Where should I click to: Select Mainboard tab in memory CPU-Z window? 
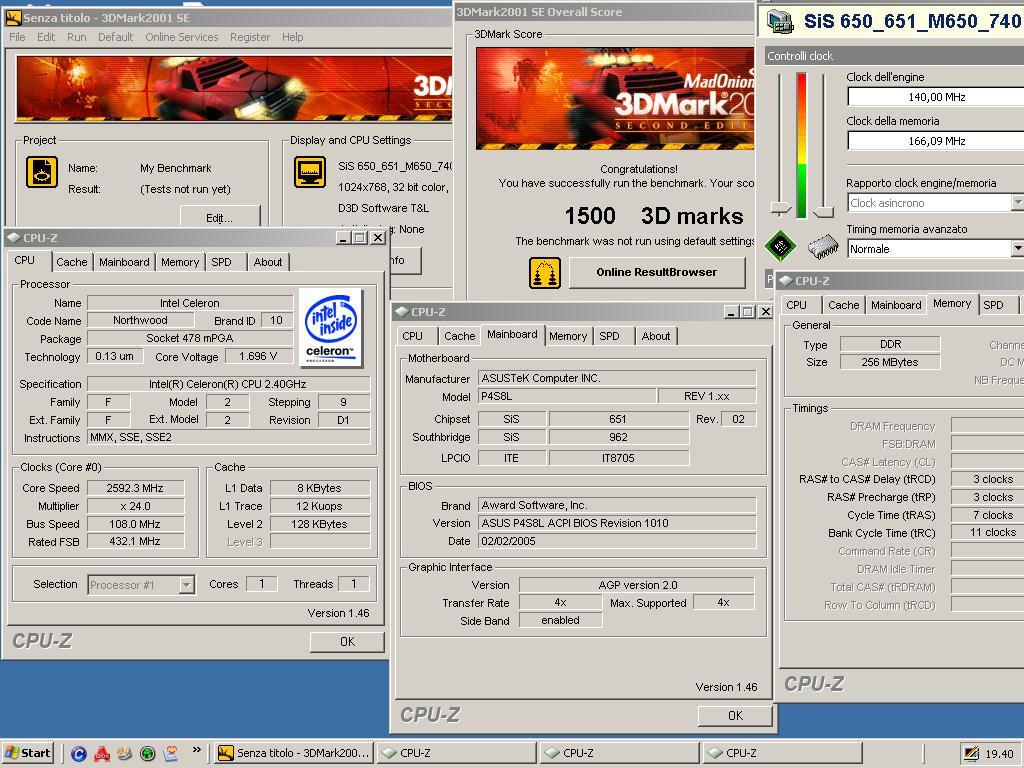click(x=896, y=305)
